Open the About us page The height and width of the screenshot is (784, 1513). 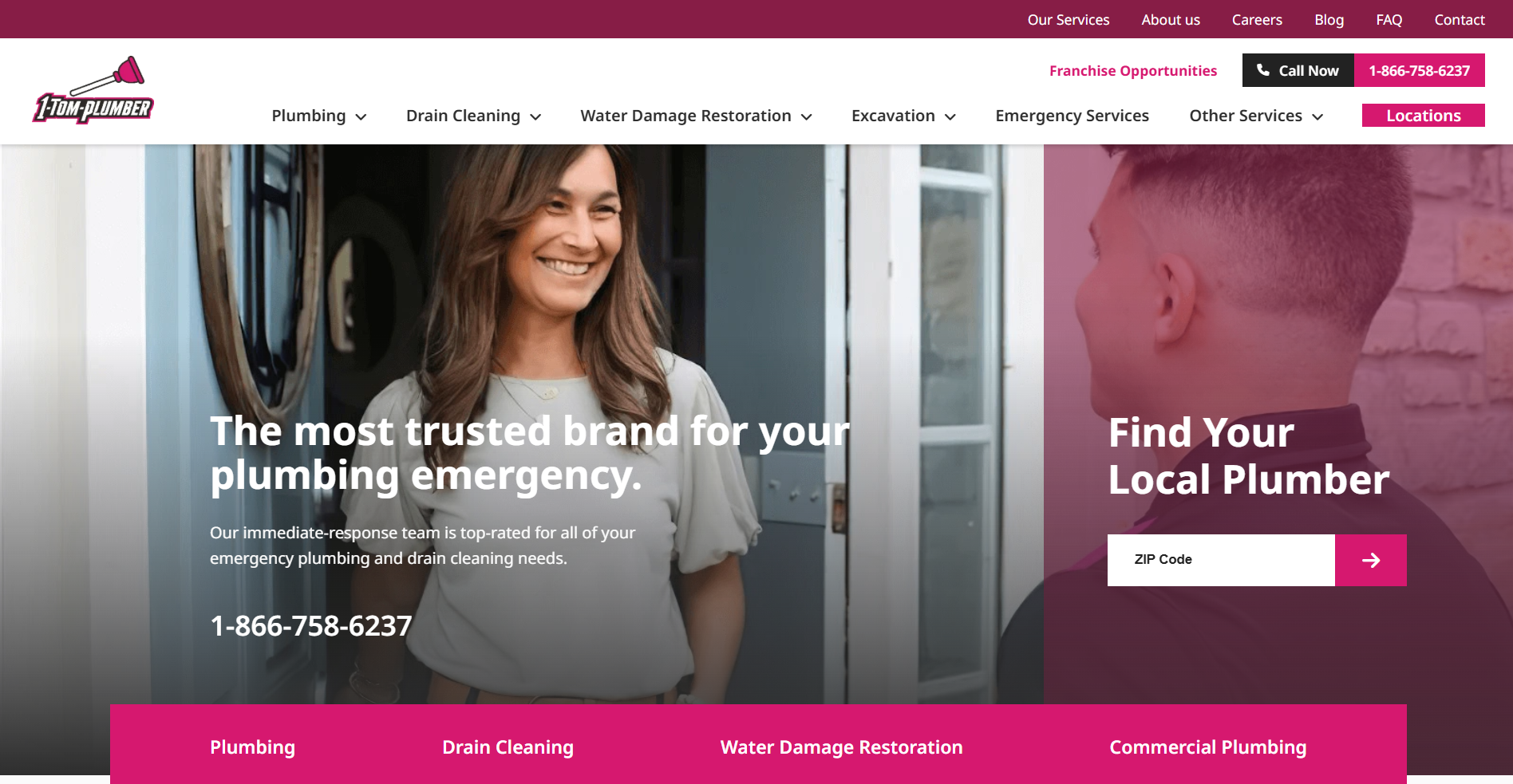click(x=1170, y=20)
